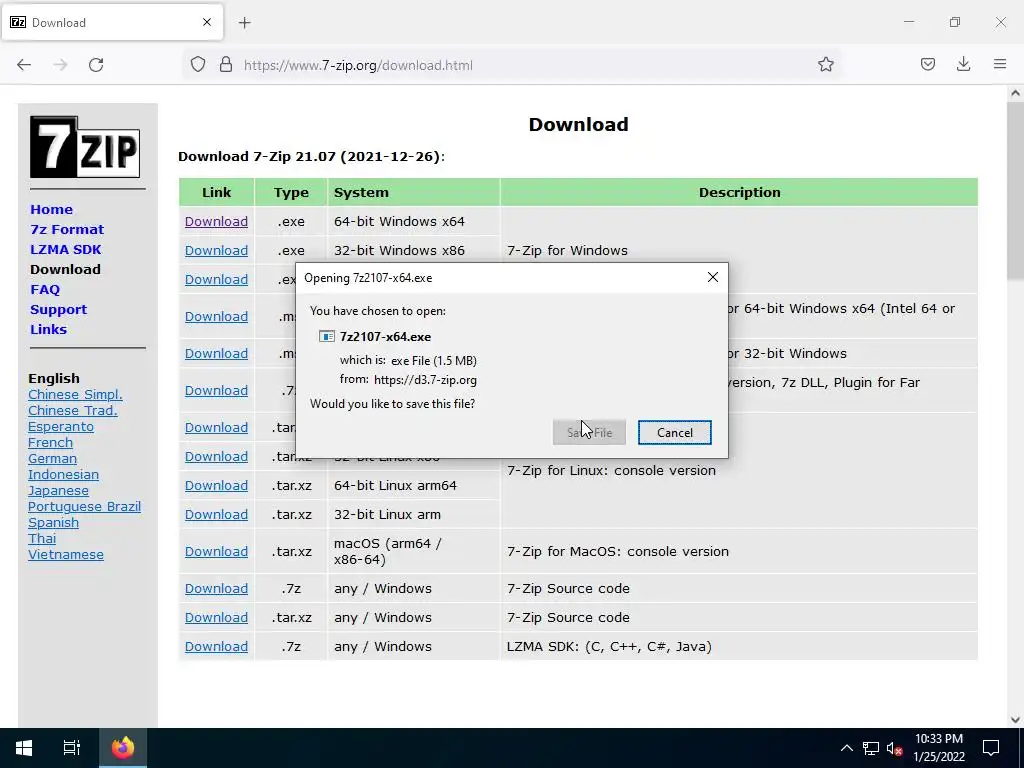Click the Download page heading text

(x=578, y=125)
